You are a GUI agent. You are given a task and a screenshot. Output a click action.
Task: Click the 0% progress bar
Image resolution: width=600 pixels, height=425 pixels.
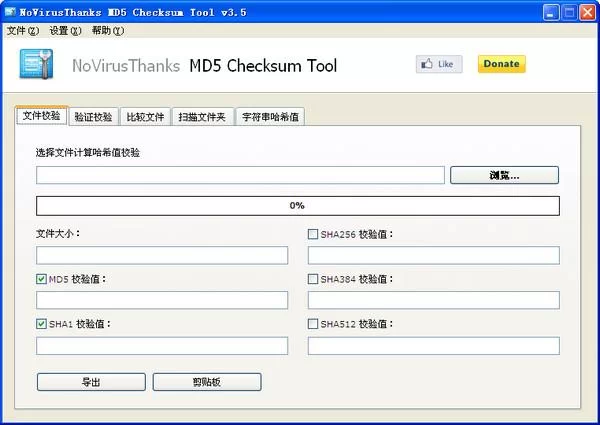coord(298,206)
